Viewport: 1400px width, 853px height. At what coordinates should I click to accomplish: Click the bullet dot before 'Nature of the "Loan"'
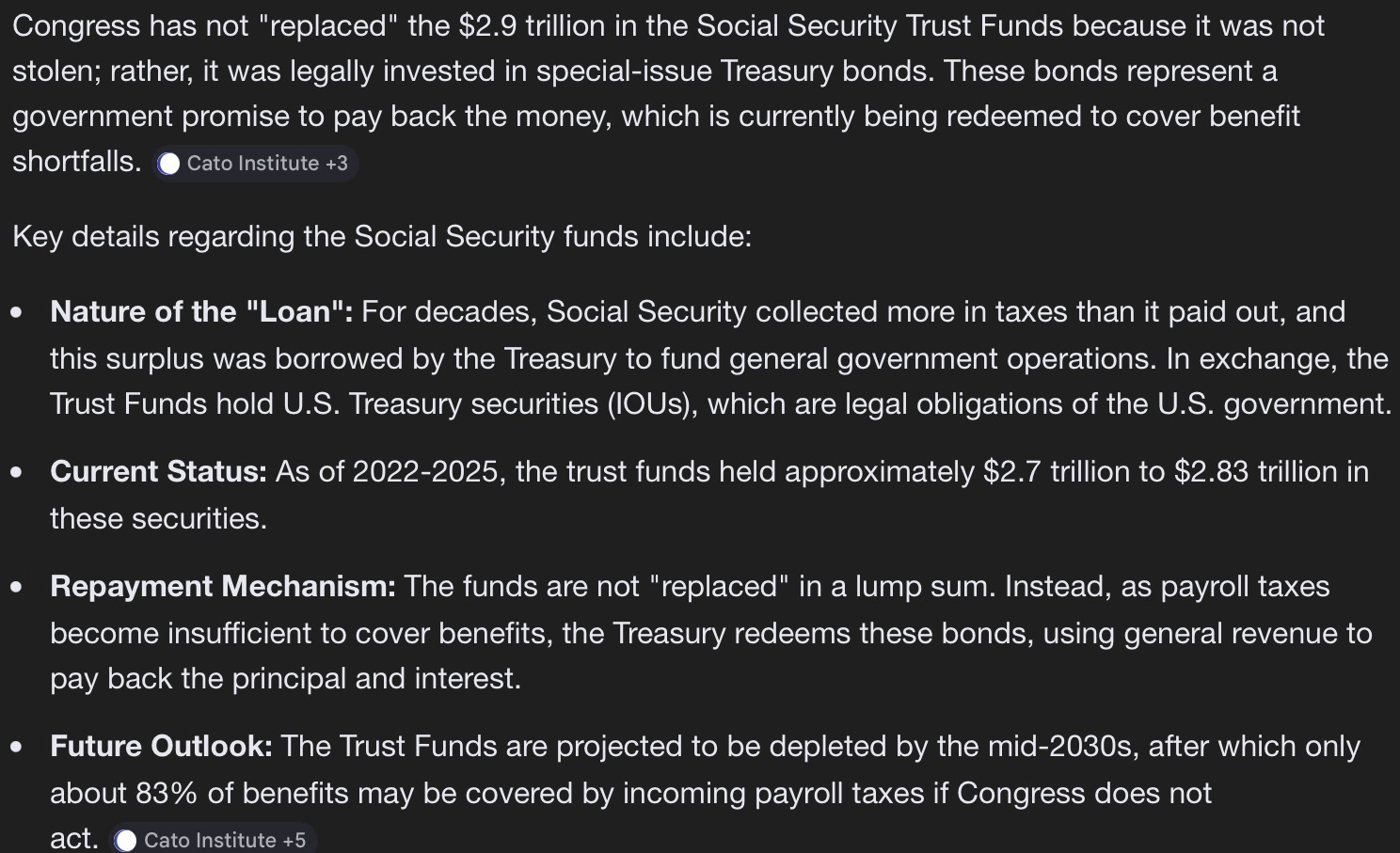[x=17, y=311]
